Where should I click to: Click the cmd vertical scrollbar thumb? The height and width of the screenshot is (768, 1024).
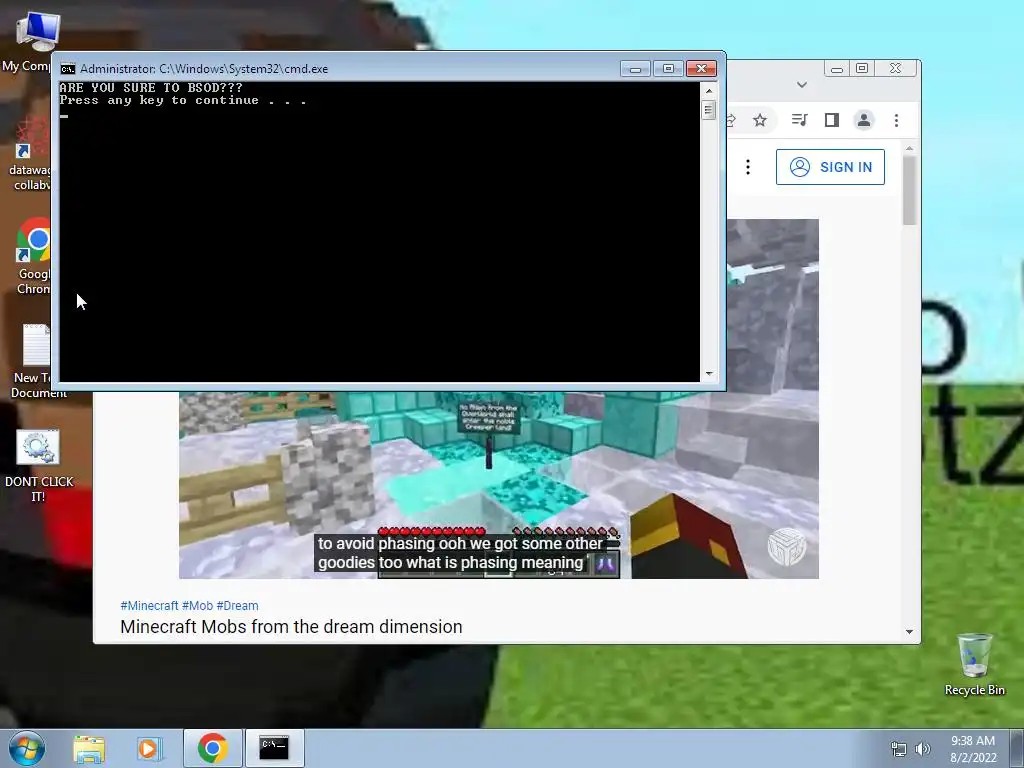[709, 110]
